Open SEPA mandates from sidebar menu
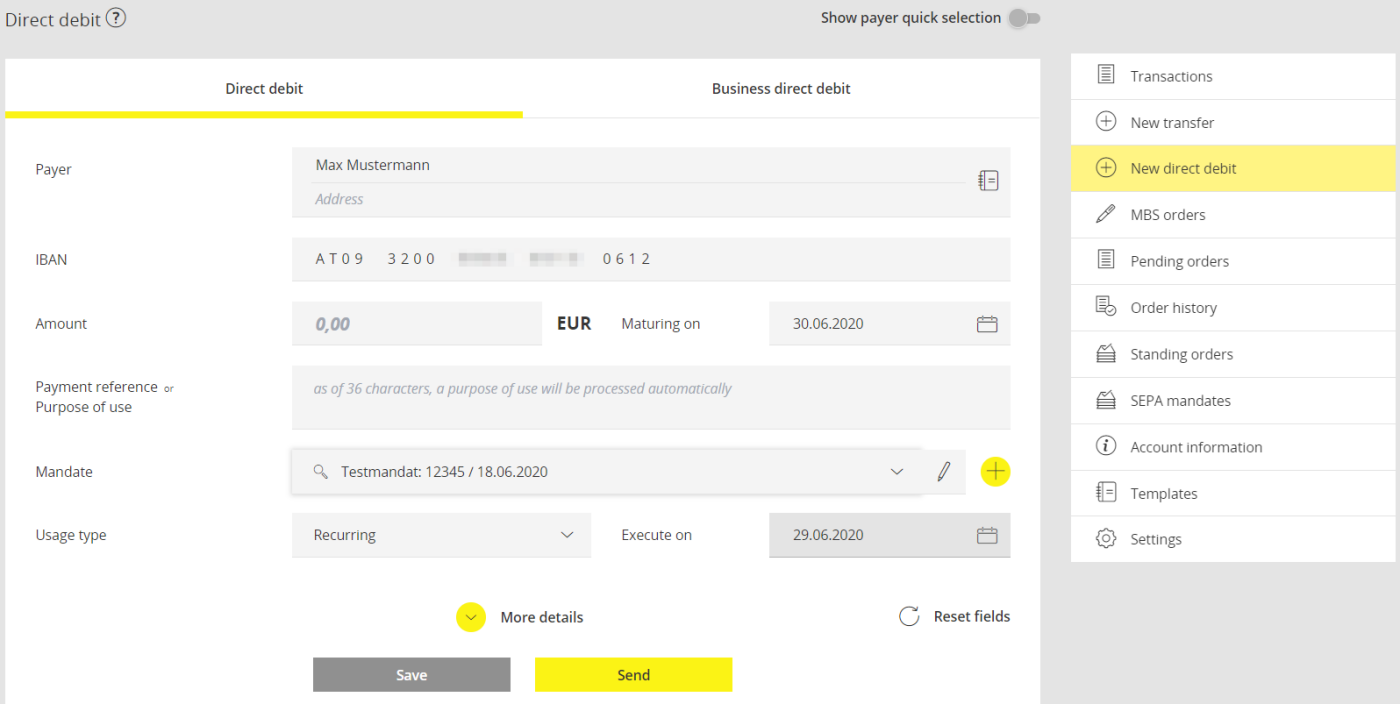This screenshot has width=1400, height=704. [1180, 401]
